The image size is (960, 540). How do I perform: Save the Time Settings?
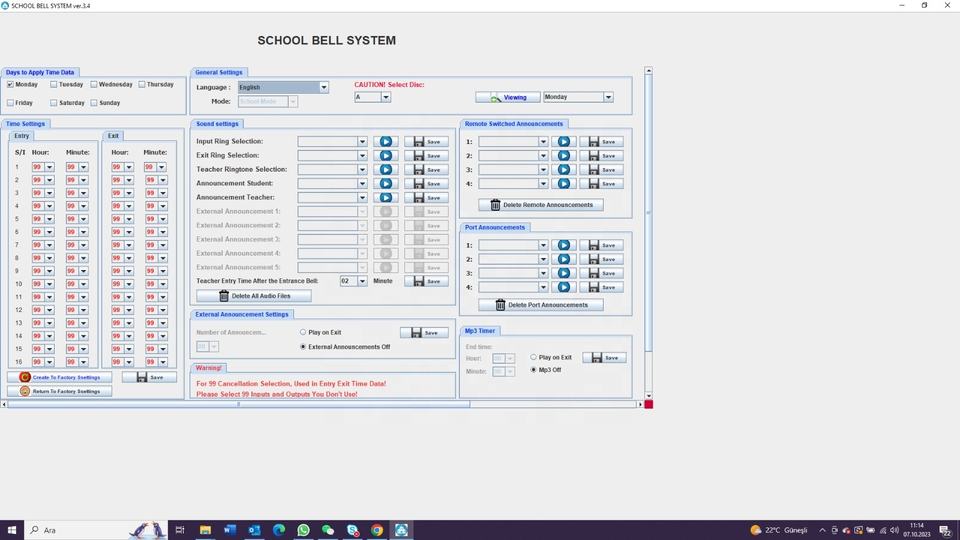pos(149,378)
